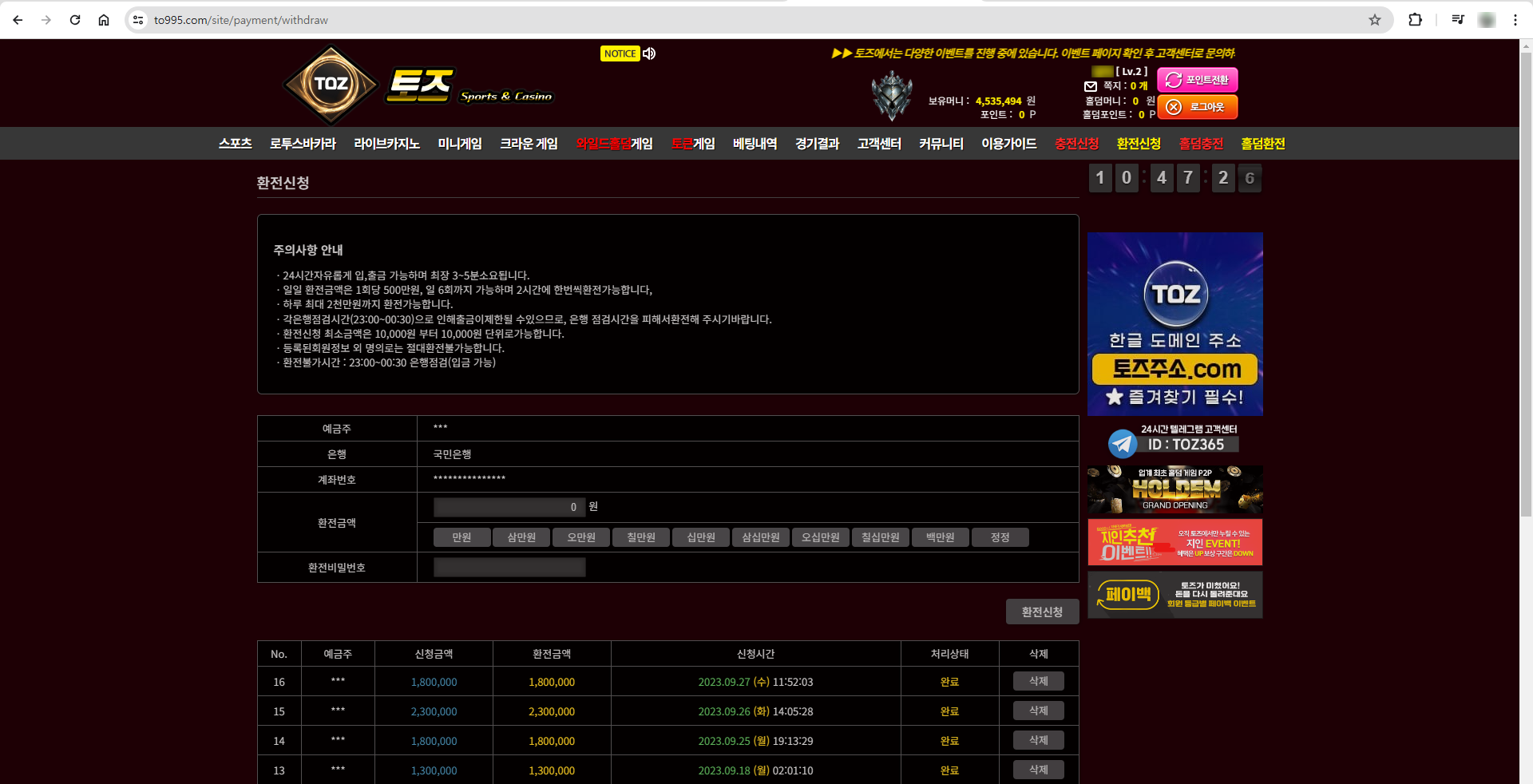Open the browser home page icon
The image size is (1533, 784).
pyautogui.click(x=104, y=20)
